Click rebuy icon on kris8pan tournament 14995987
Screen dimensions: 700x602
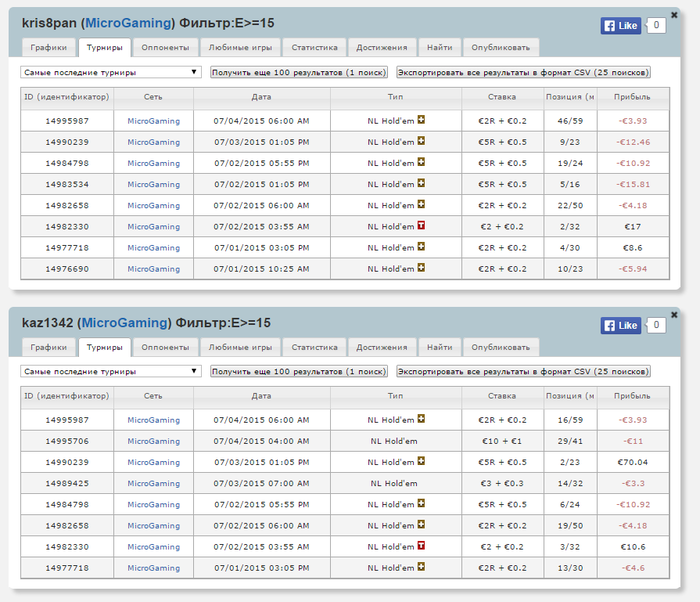pos(421,120)
